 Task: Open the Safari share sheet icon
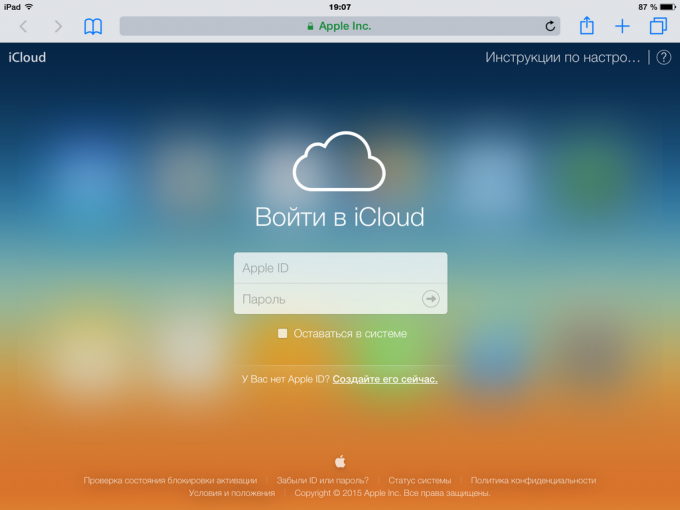(587, 26)
